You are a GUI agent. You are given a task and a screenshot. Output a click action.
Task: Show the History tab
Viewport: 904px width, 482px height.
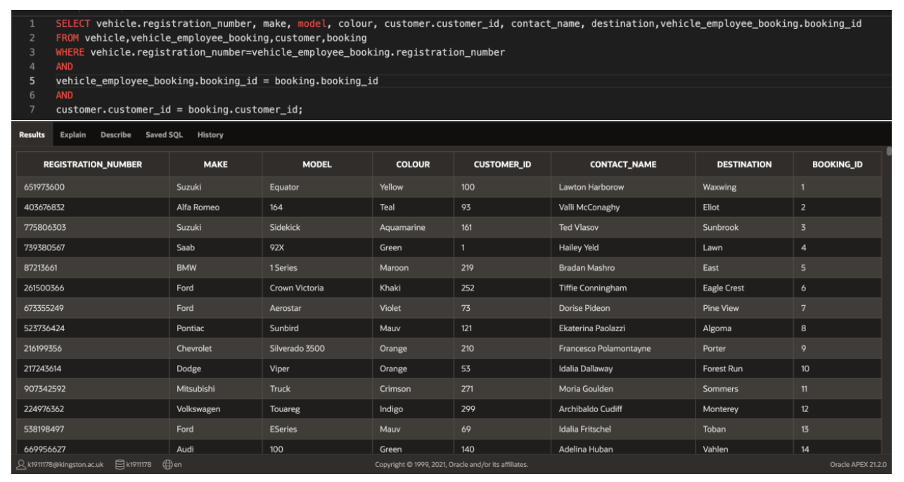pyautogui.click(x=210, y=135)
